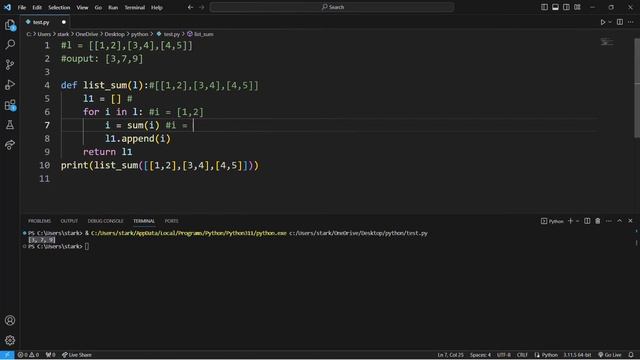Click the command center Search box
Viewport: 640px width, 360px height.
[x=332, y=7]
